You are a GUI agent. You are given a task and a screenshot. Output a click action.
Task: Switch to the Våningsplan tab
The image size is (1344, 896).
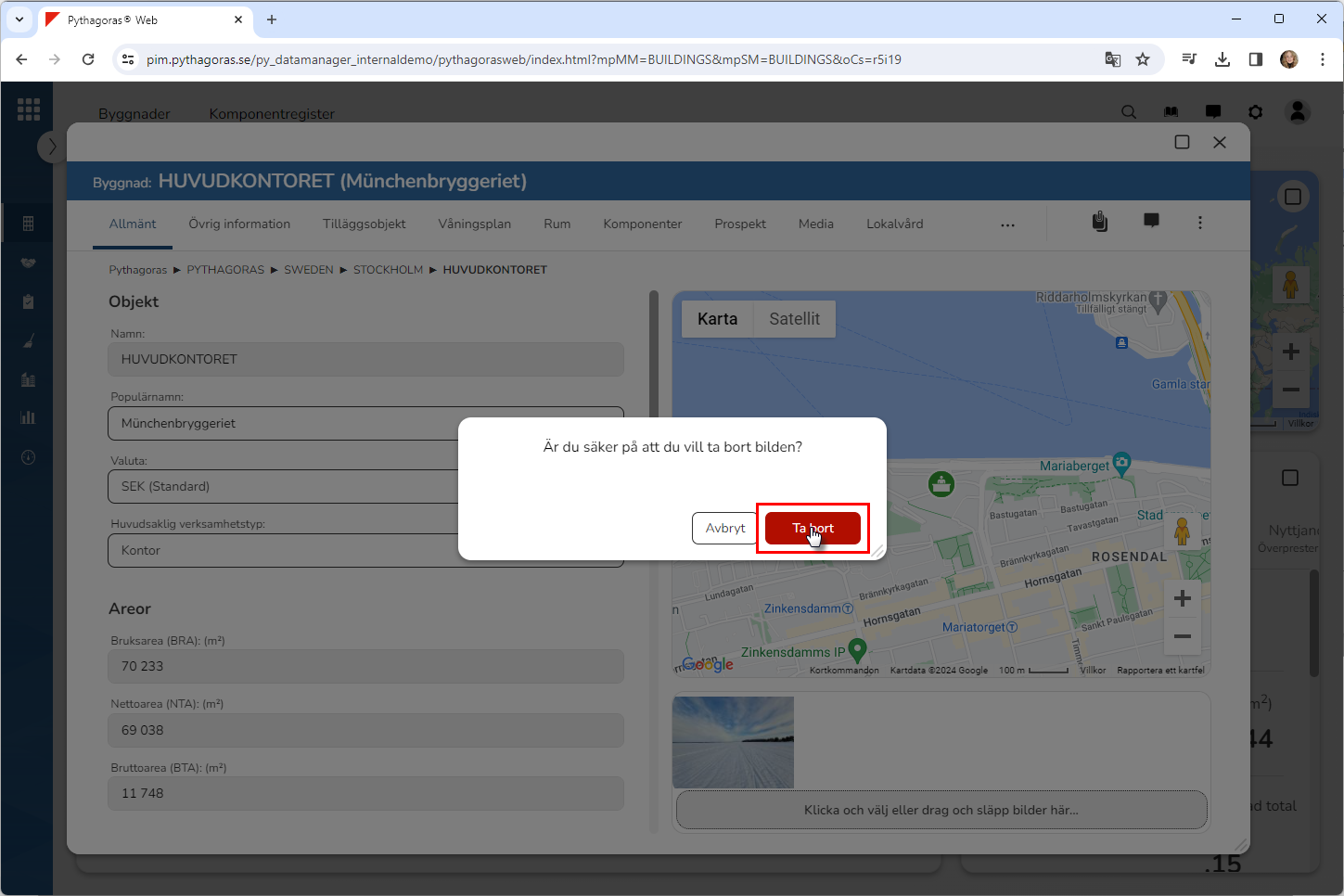tap(474, 224)
